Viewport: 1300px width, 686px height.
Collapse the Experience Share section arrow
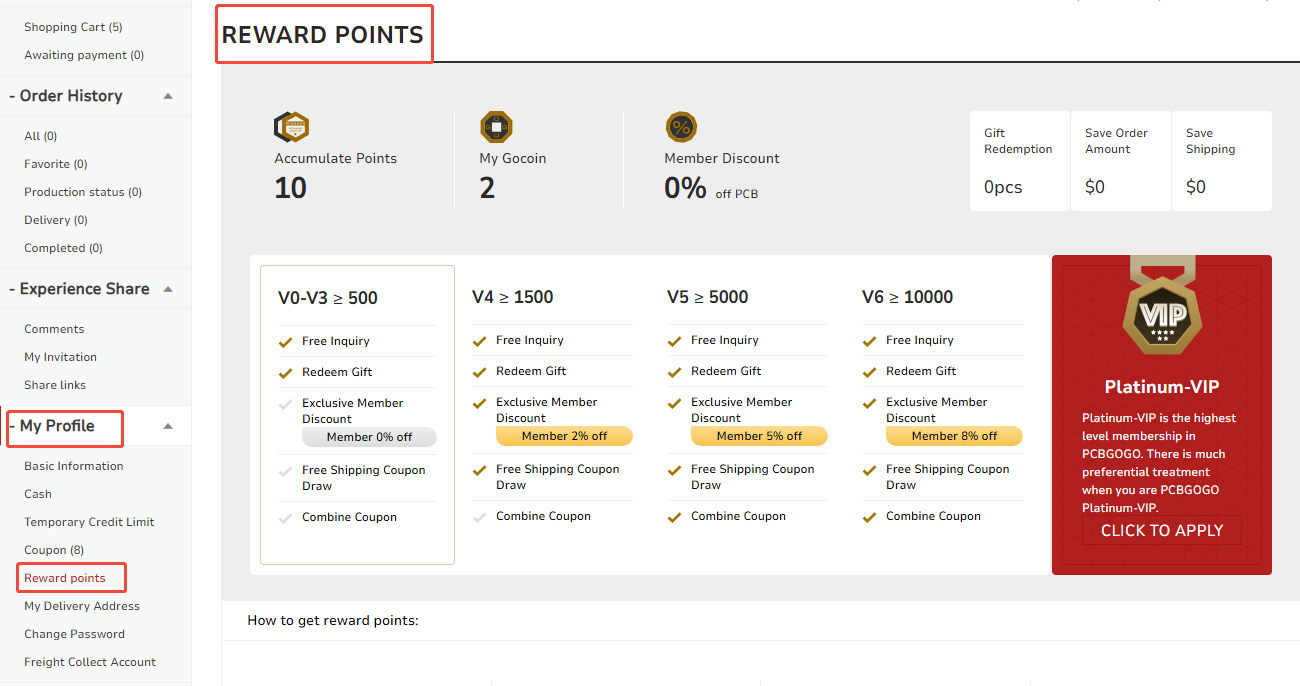click(x=168, y=289)
